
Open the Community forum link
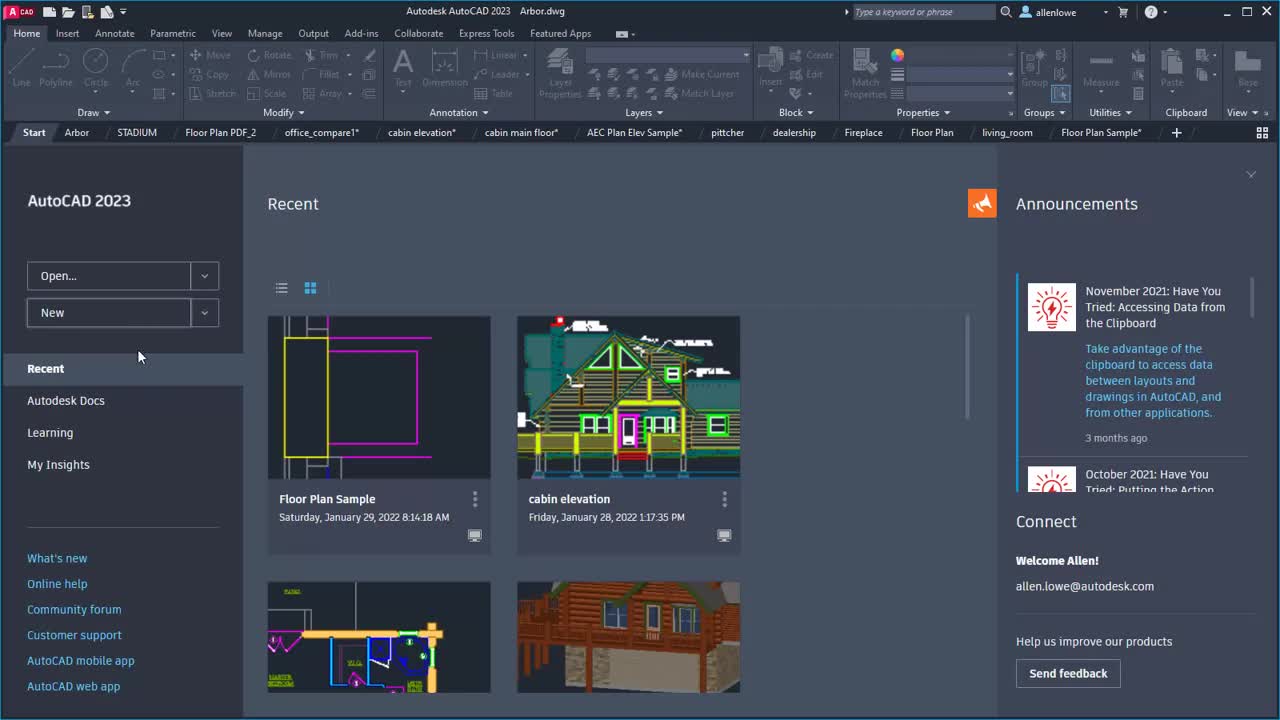(x=74, y=609)
